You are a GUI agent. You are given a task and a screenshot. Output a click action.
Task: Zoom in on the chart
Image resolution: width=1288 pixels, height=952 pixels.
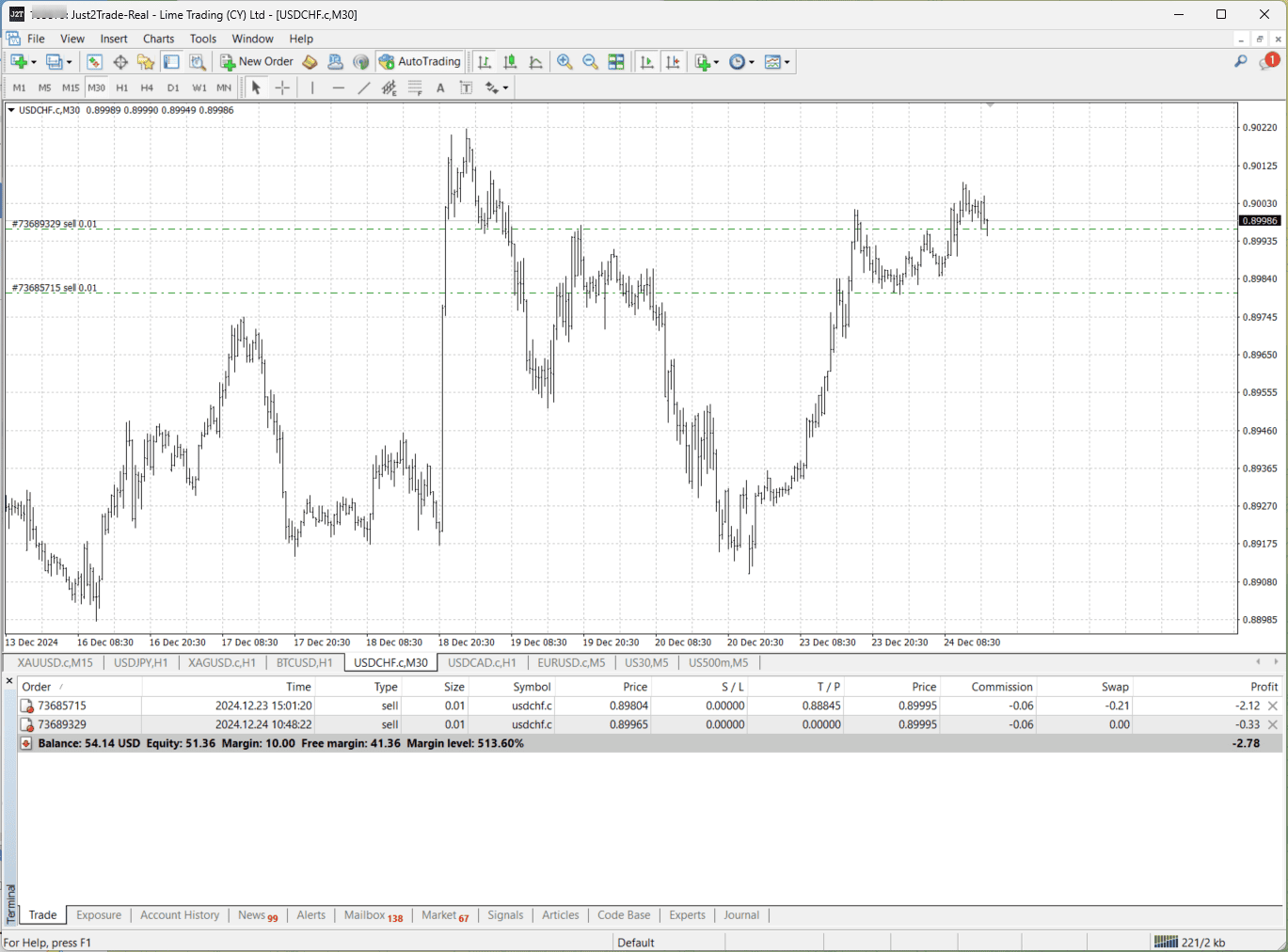[564, 62]
